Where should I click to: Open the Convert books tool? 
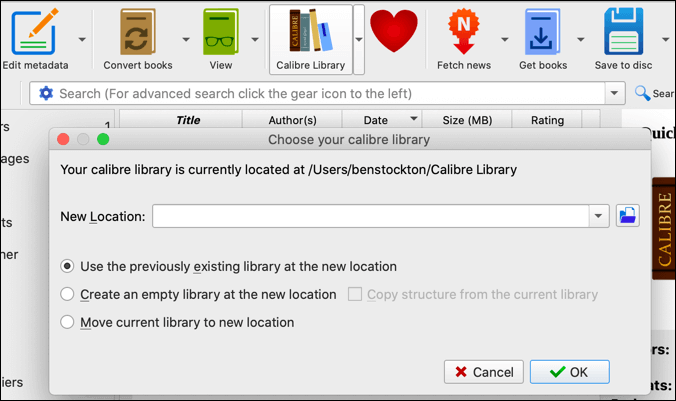(x=138, y=33)
